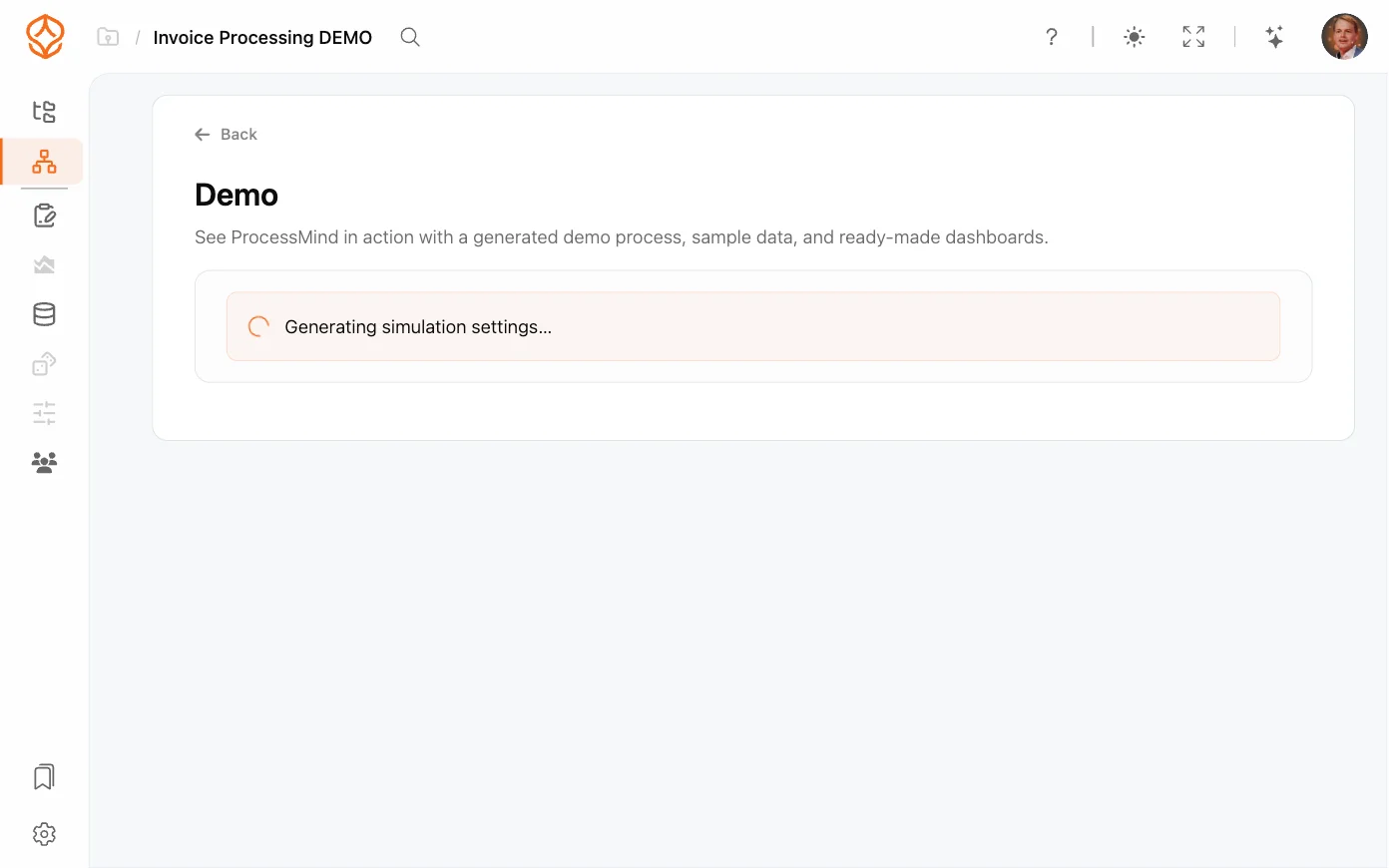1389x868 pixels.
Task: Open the filter sliders sidebar icon
Action: point(44,413)
